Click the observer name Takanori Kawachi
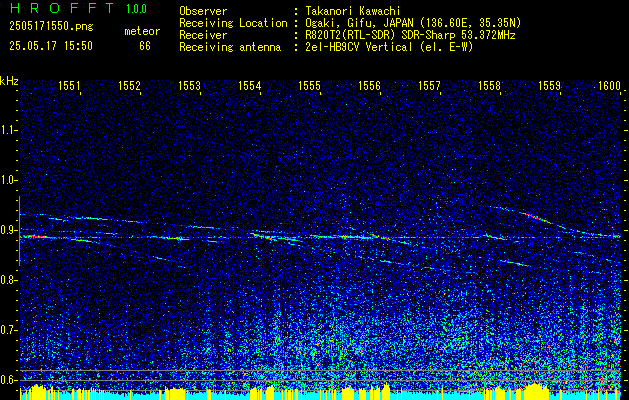629x400 pixels. click(x=351, y=11)
